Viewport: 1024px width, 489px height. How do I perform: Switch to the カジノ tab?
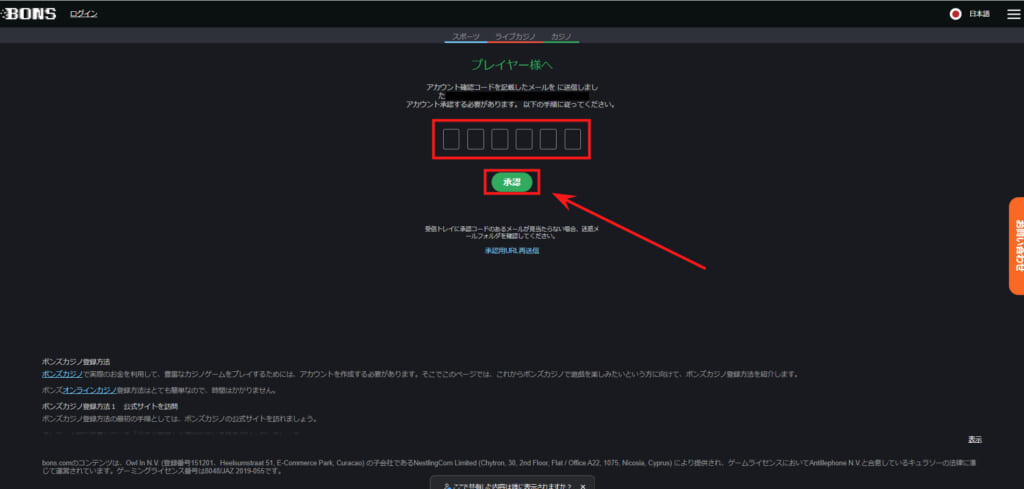pos(561,36)
